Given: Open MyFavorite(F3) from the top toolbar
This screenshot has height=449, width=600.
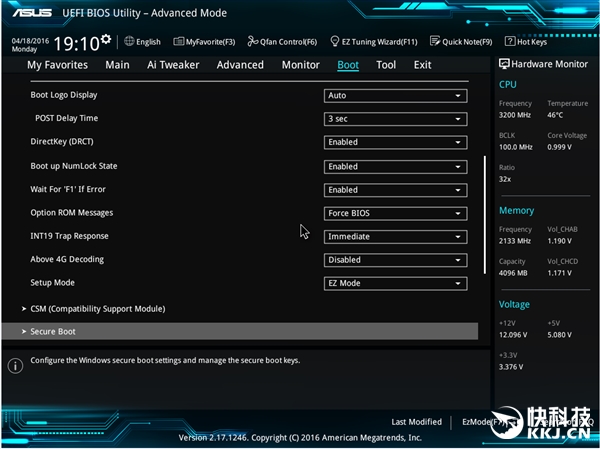Looking at the screenshot, I should pyautogui.click(x=204, y=42).
